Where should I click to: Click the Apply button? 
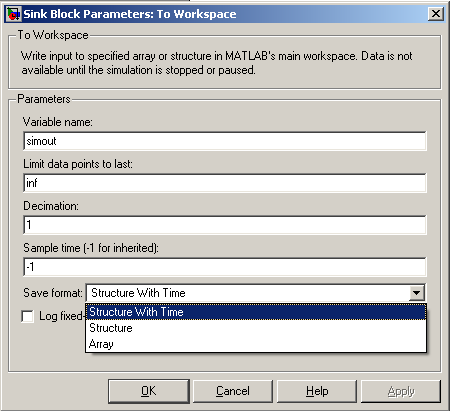click(401, 391)
